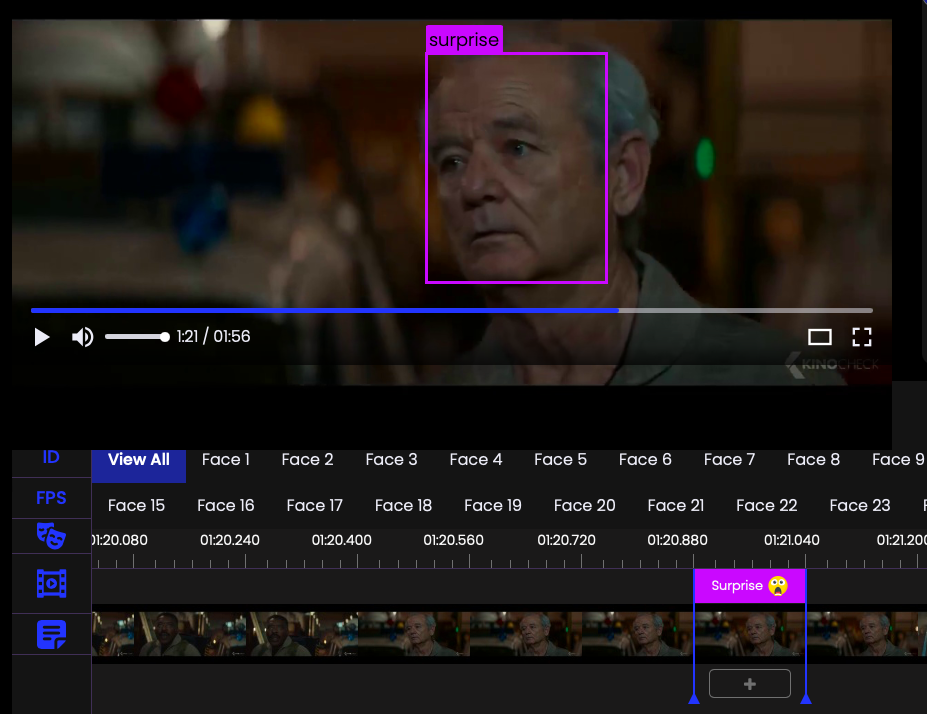Switch to the Face 20 tab
The width and height of the screenshot is (927, 714).
585,505
